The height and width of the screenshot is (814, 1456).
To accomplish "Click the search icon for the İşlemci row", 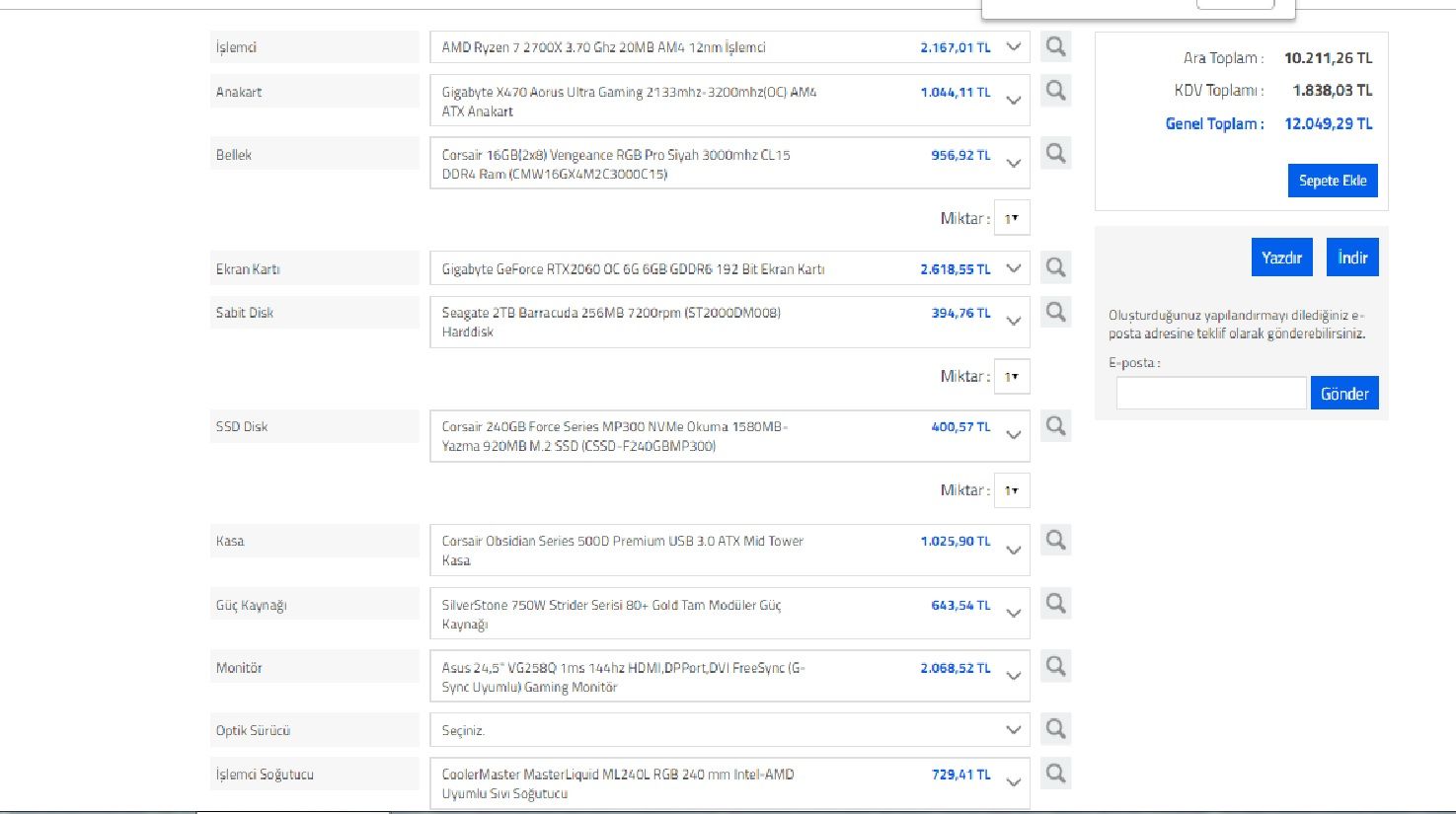I will coord(1055,46).
